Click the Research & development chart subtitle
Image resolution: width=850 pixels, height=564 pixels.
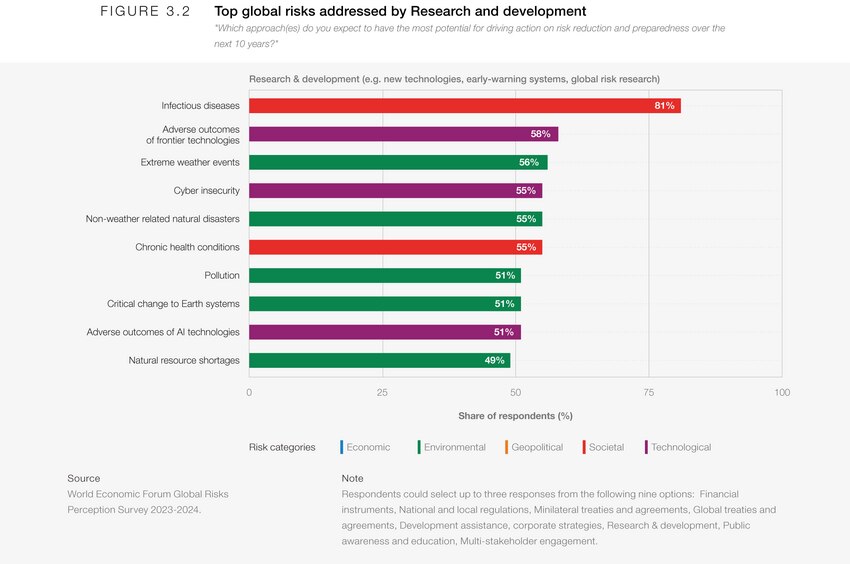pyautogui.click(x=454, y=79)
